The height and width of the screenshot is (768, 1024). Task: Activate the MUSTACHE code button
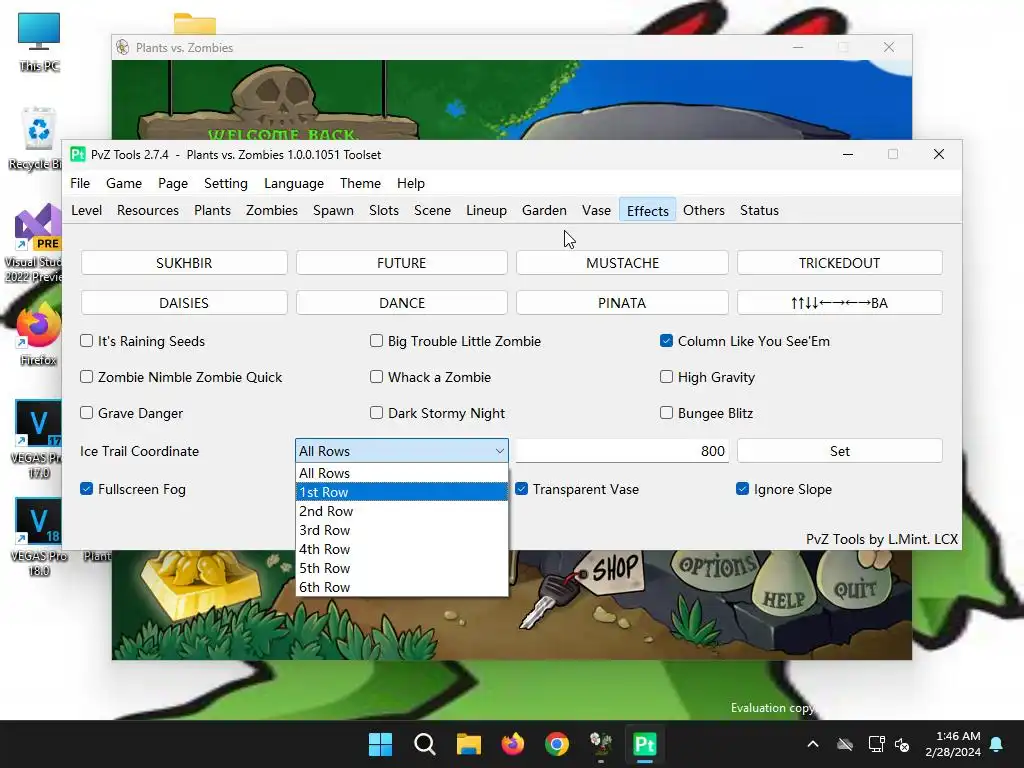622,263
